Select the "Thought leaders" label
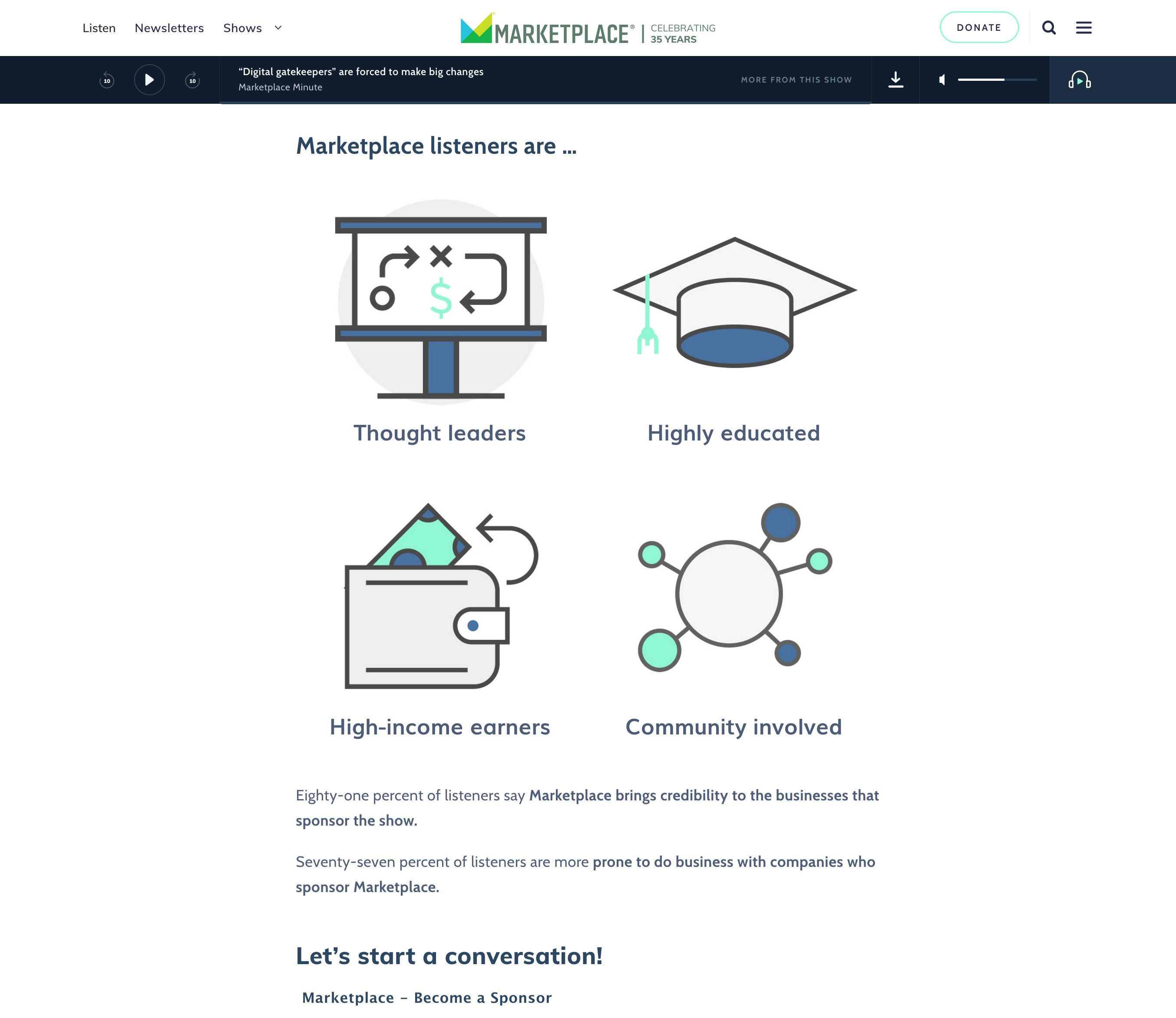This screenshot has height=1018, width=1176. pyautogui.click(x=440, y=433)
